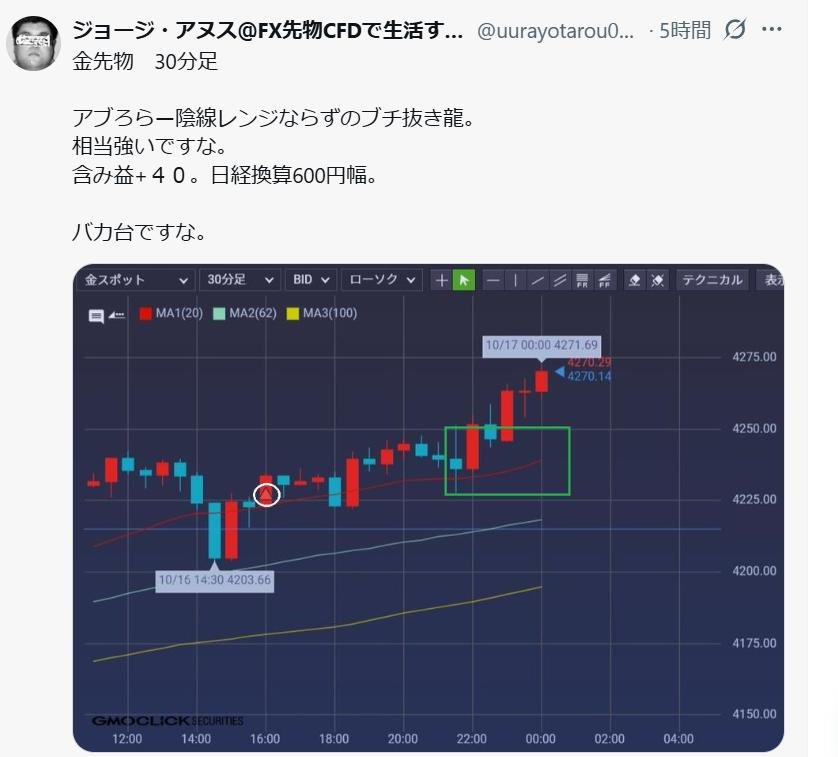This screenshot has width=838, height=757.
Task: Open the 金スポット instrument dropdown
Action: click(136, 280)
